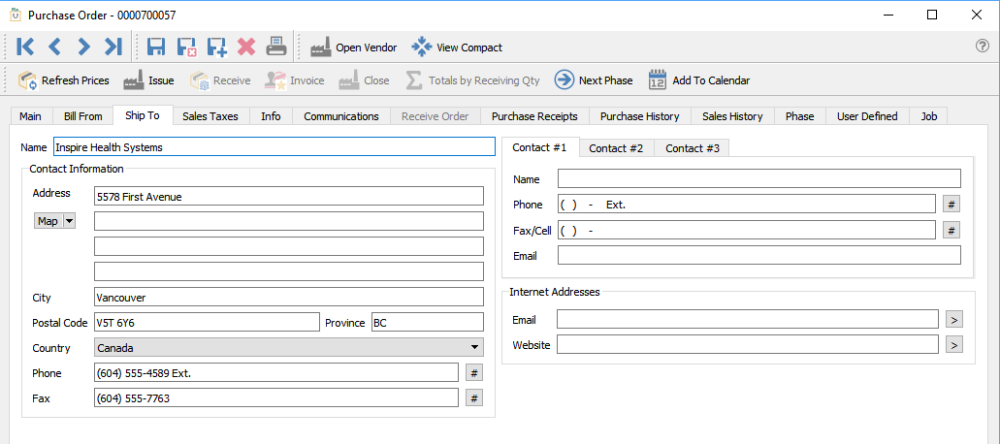Select the Contact #2 tab
1000x444 pixels.
[616, 148]
